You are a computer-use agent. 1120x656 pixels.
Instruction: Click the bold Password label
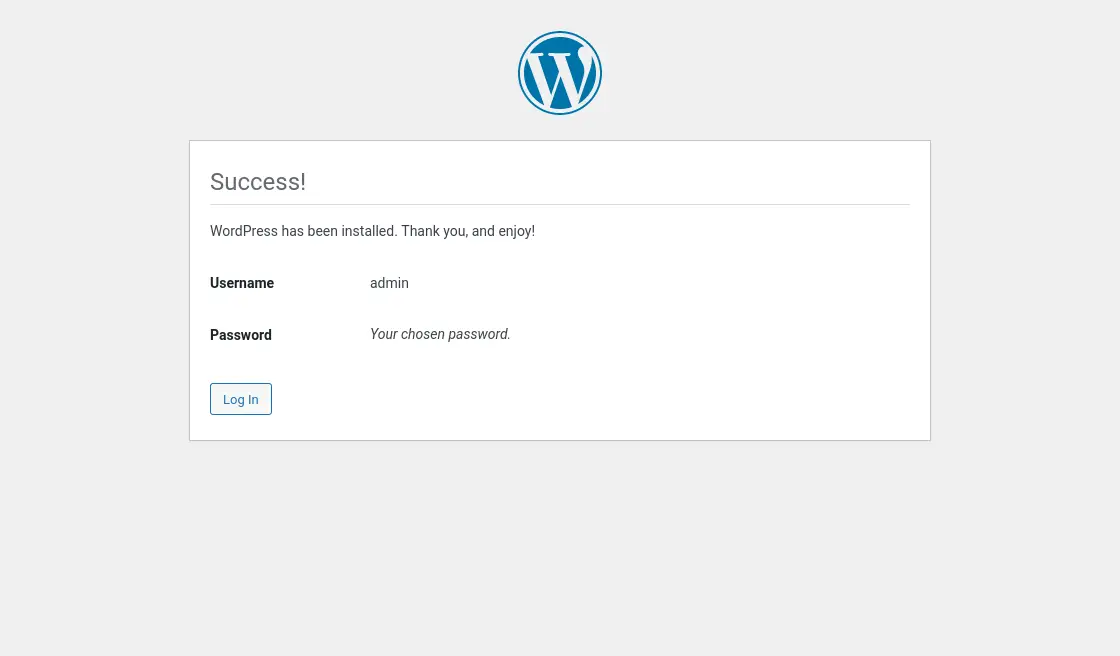coord(241,334)
